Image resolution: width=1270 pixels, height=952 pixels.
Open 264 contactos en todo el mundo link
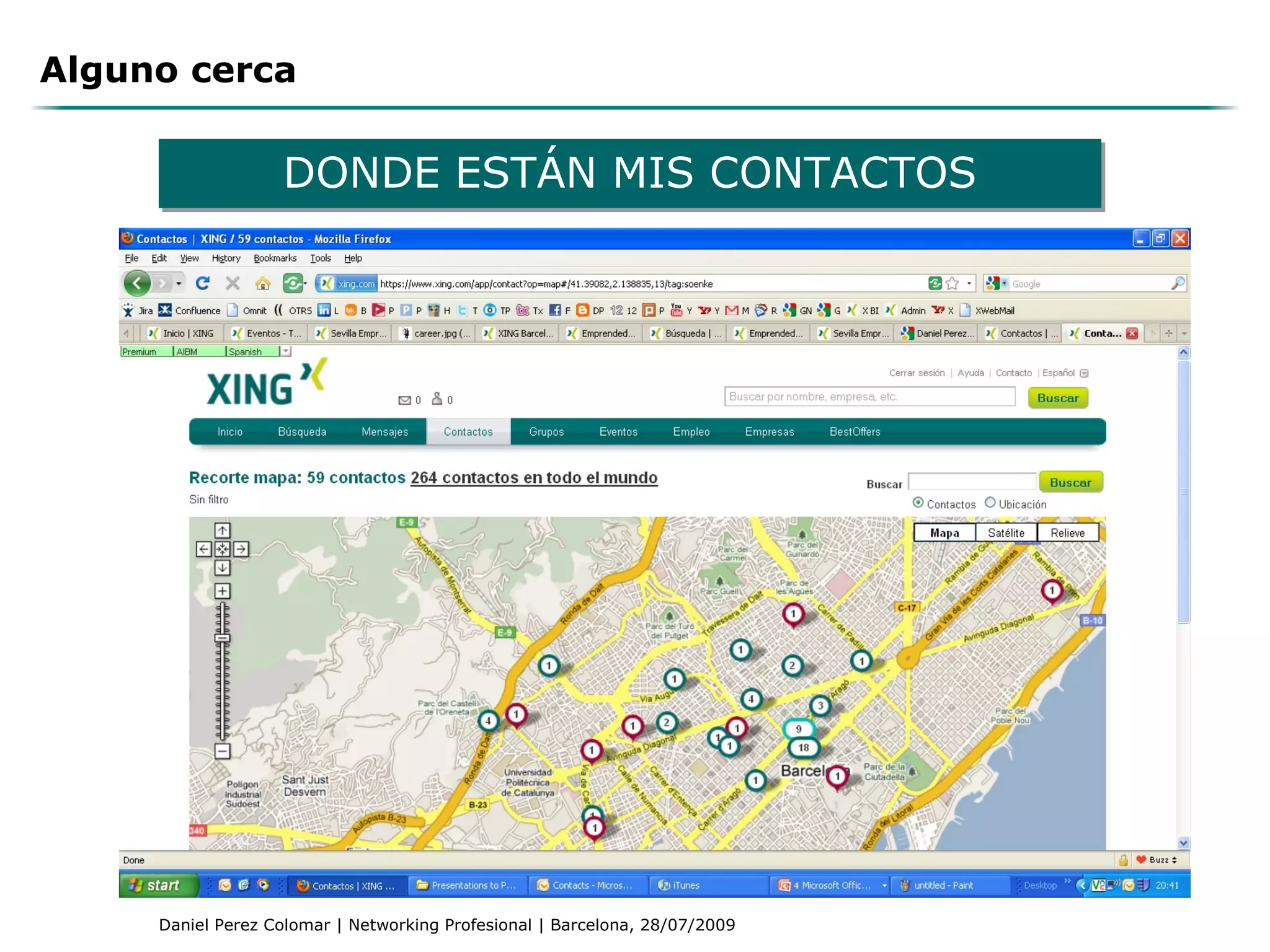click(534, 478)
